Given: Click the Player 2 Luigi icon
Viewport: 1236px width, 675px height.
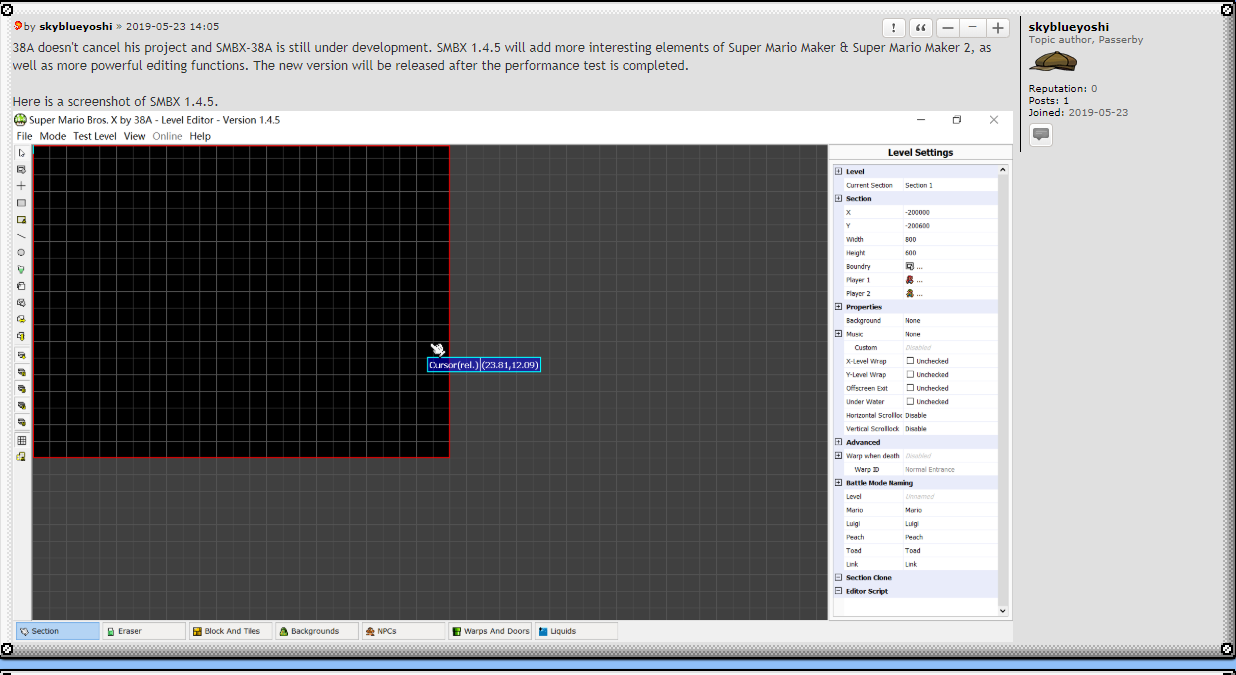Looking at the screenshot, I should click(910, 294).
